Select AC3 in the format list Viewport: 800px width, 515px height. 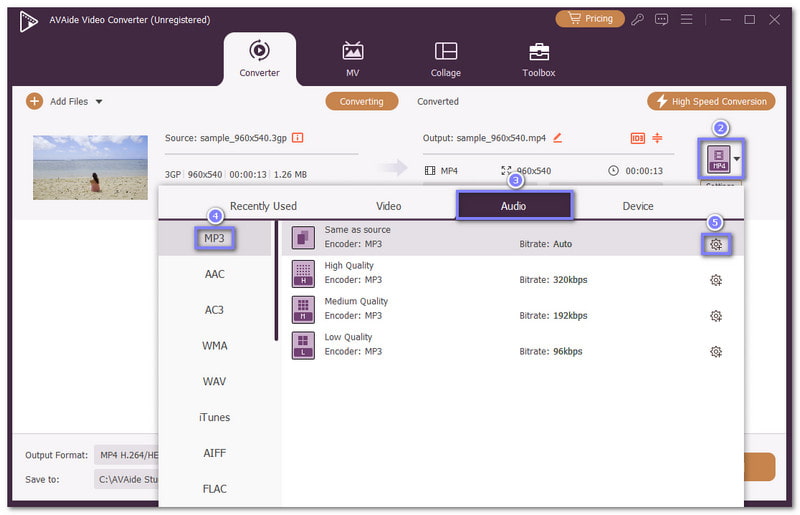pyautogui.click(x=214, y=310)
